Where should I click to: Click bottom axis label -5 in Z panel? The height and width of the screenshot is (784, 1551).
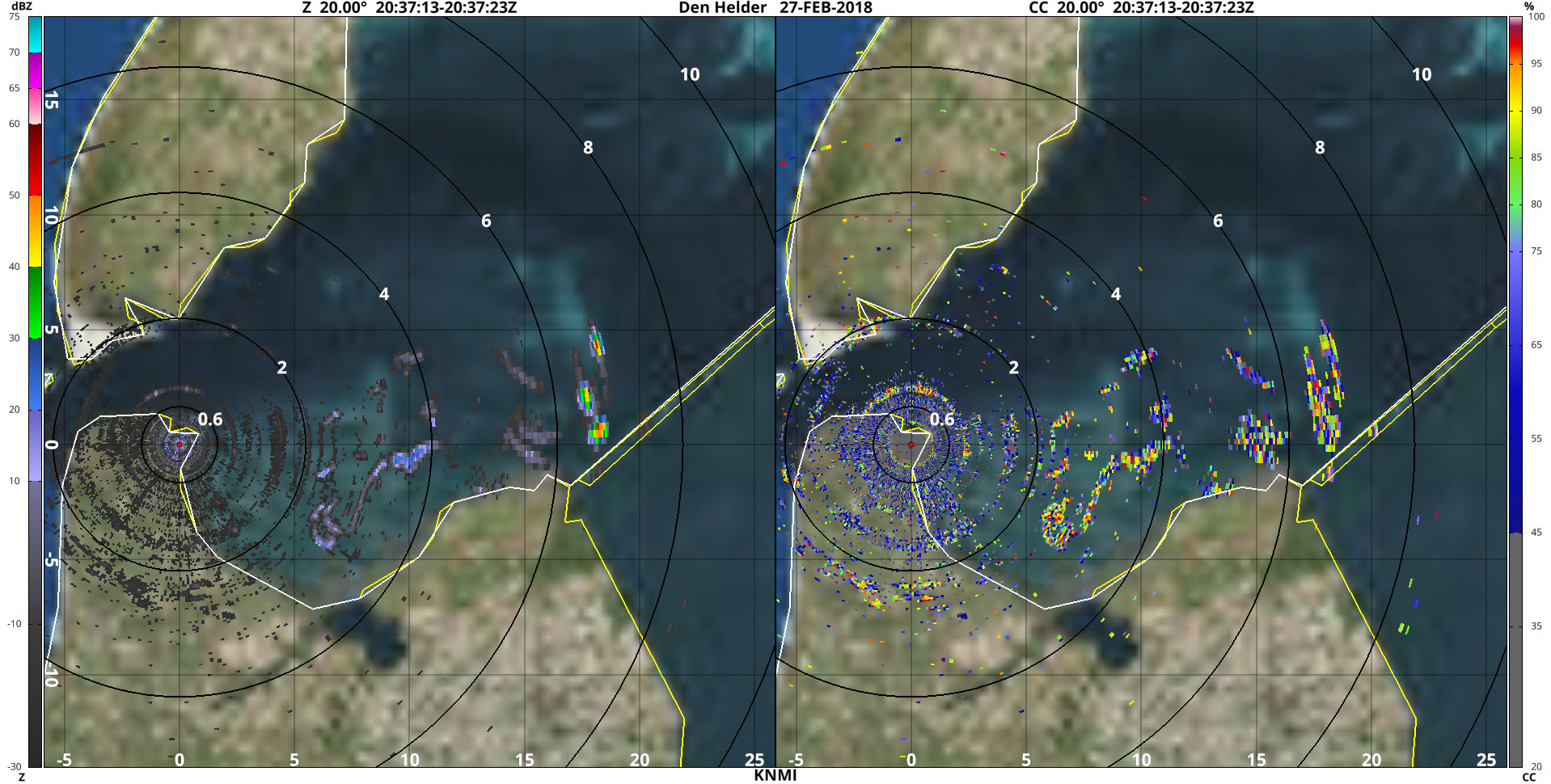[x=64, y=760]
